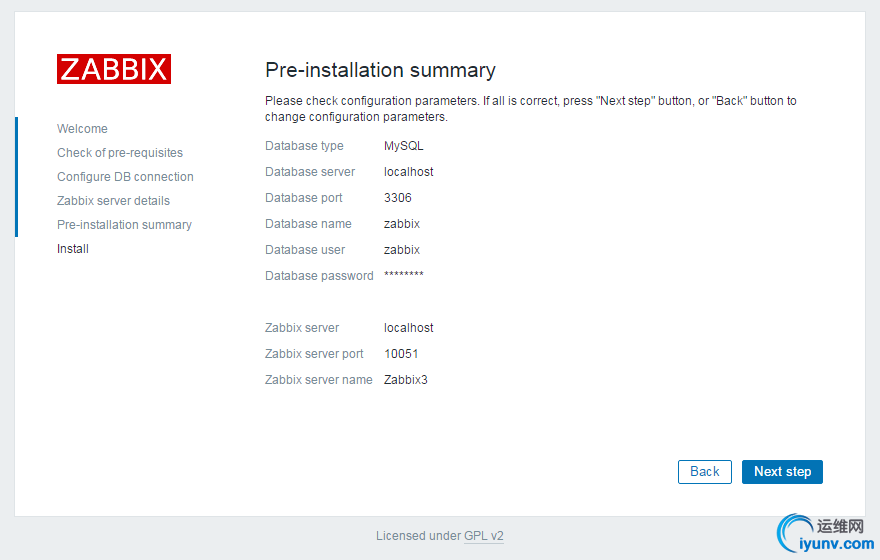Click the database port value 3306
The image size is (880, 560).
(398, 198)
